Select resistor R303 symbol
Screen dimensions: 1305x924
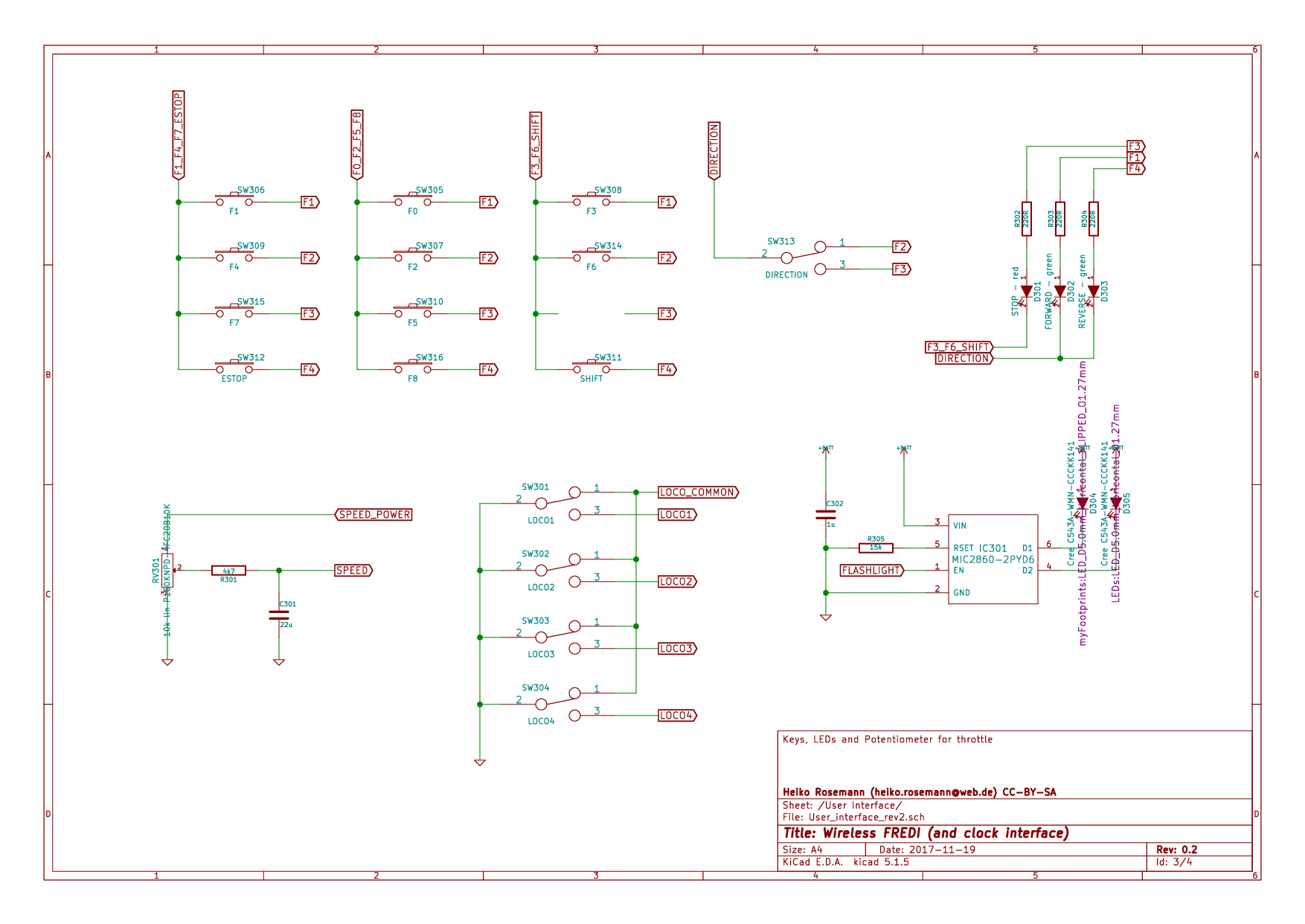1060,219
